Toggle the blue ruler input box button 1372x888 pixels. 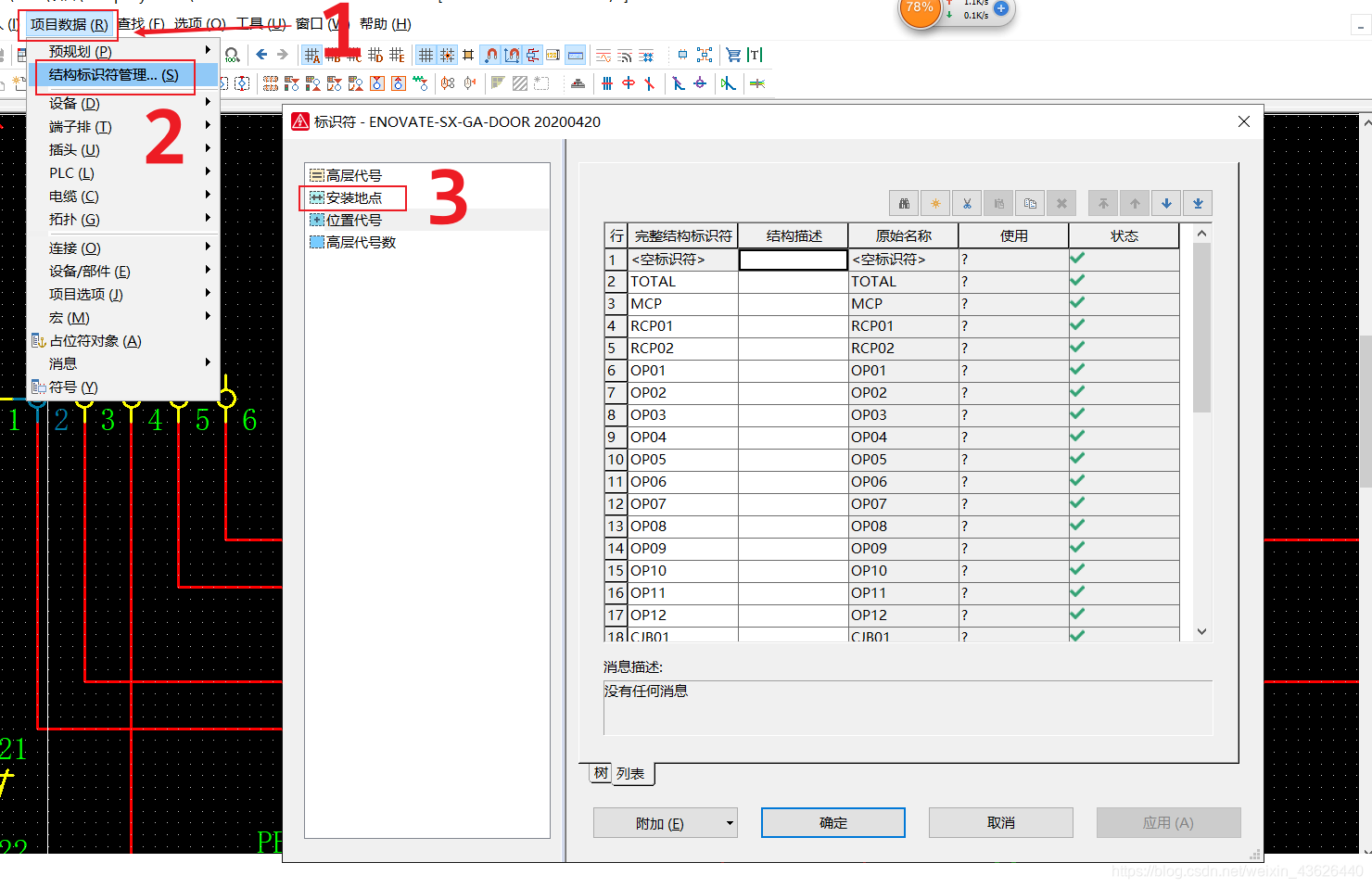coord(576,55)
